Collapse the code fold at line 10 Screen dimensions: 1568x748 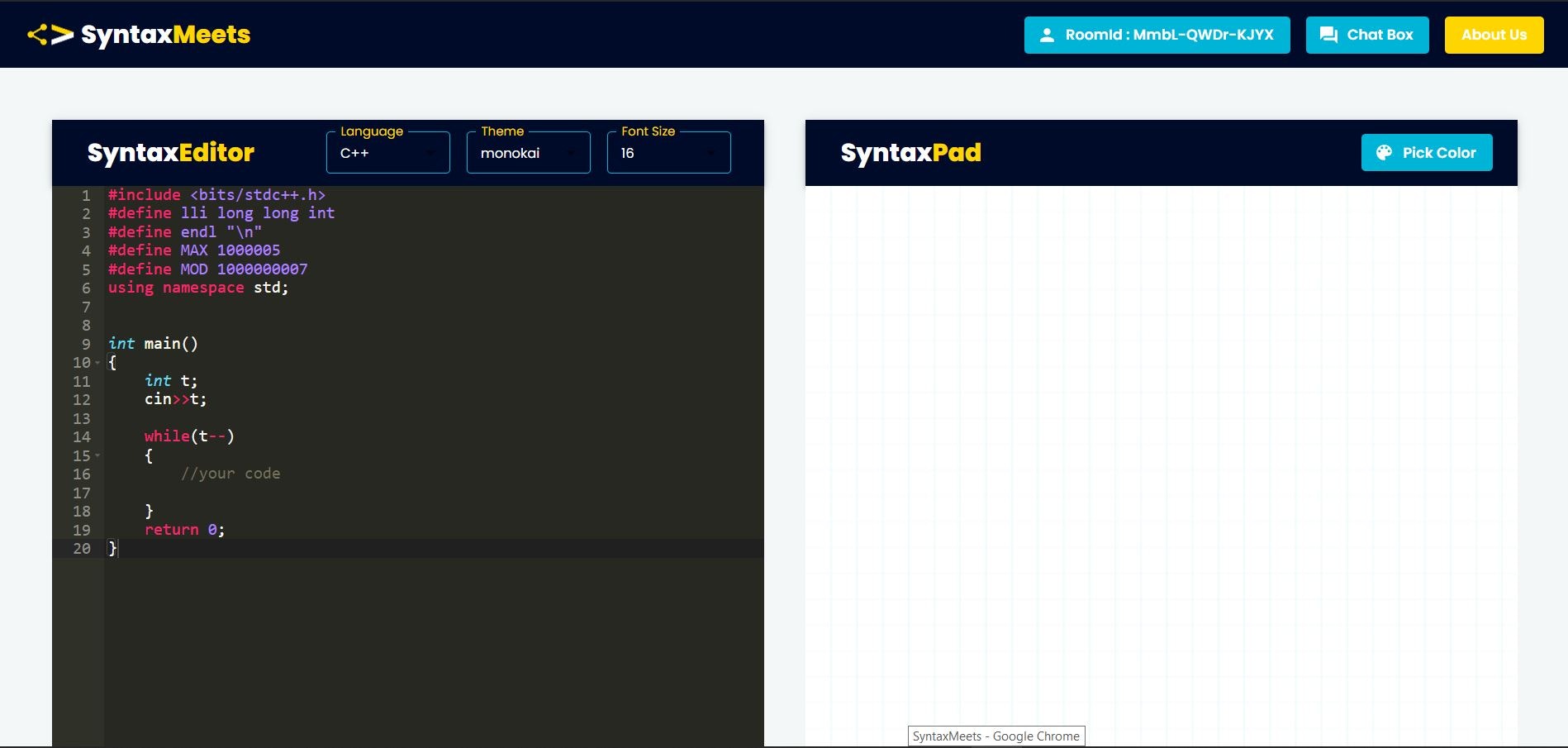[97, 362]
